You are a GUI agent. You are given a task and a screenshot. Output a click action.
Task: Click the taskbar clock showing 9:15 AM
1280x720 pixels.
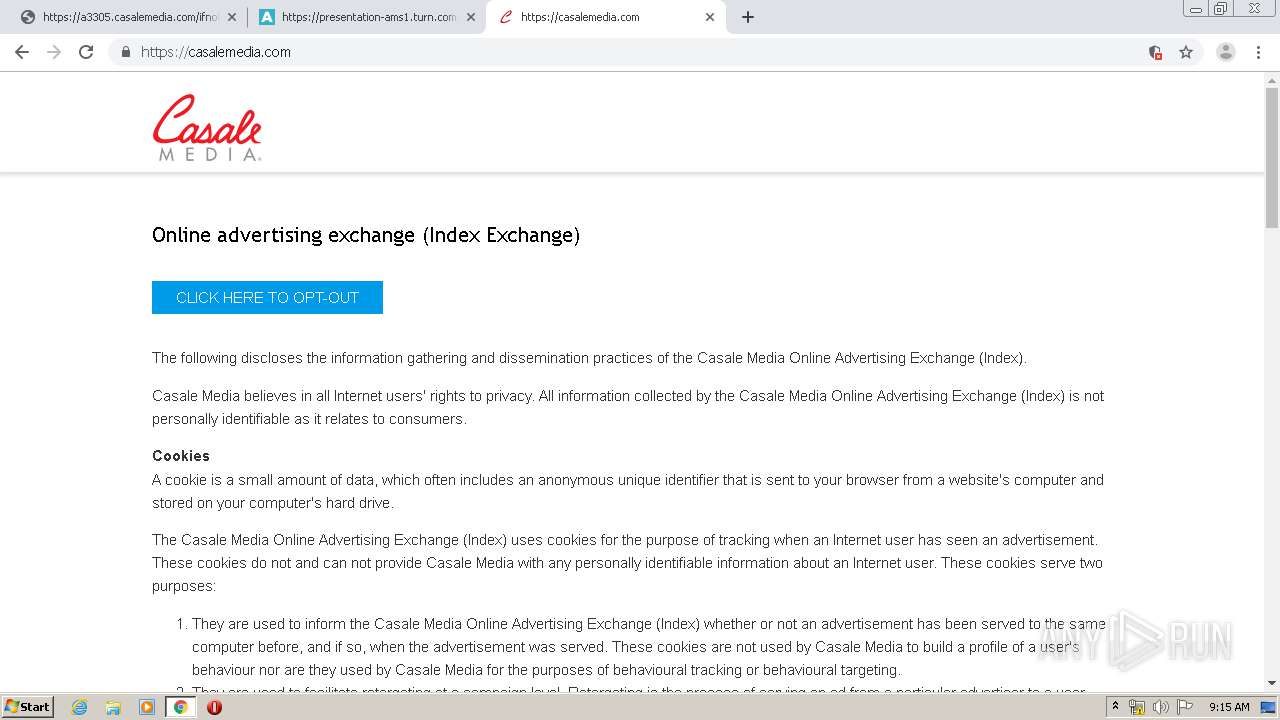(x=1229, y=707)
